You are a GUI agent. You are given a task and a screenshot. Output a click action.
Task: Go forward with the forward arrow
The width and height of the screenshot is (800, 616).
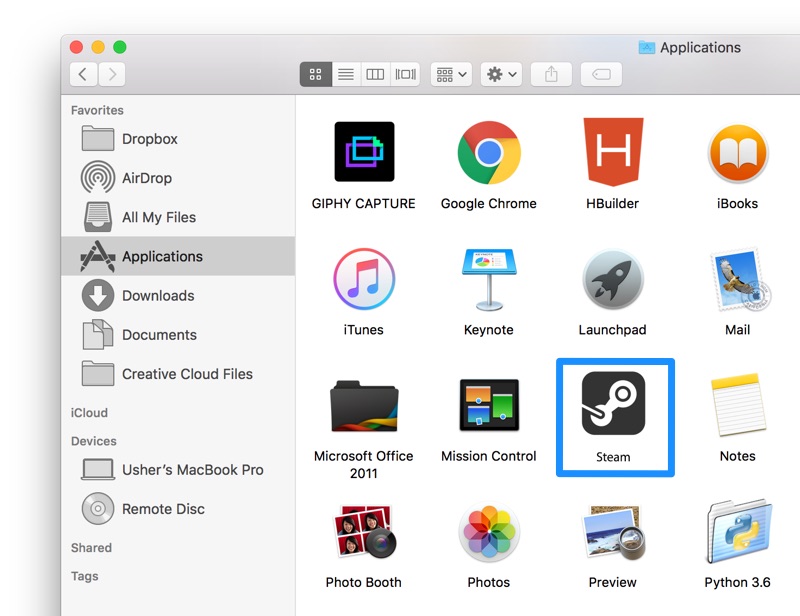click(x=112, y=75)
